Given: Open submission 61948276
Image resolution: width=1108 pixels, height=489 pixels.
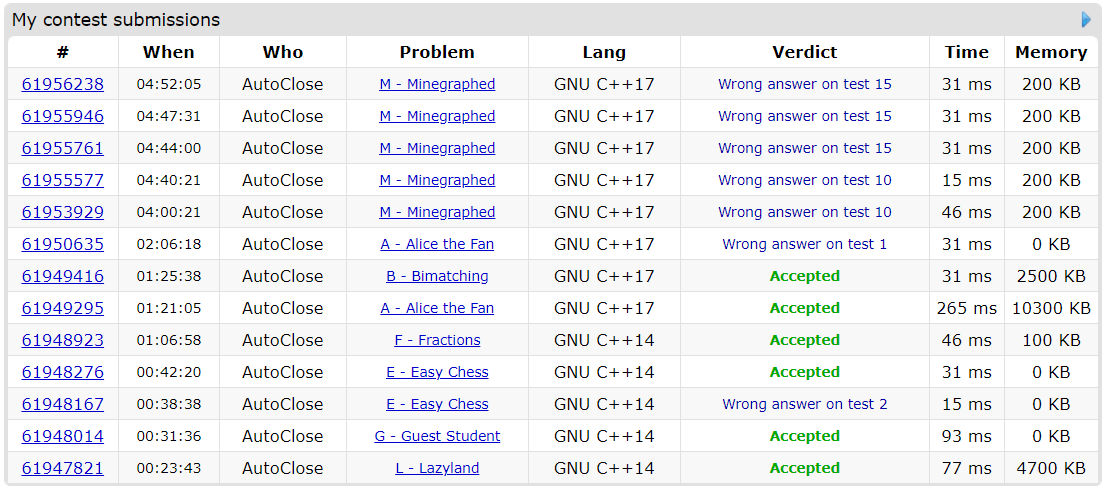Looking at the screenshot, I should click(63, 372).
